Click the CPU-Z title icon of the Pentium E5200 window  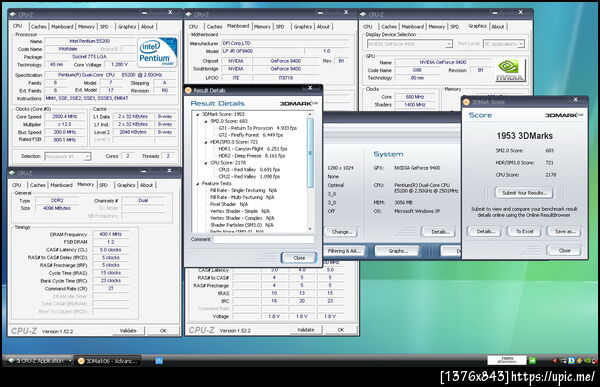(x=13, y=15)
